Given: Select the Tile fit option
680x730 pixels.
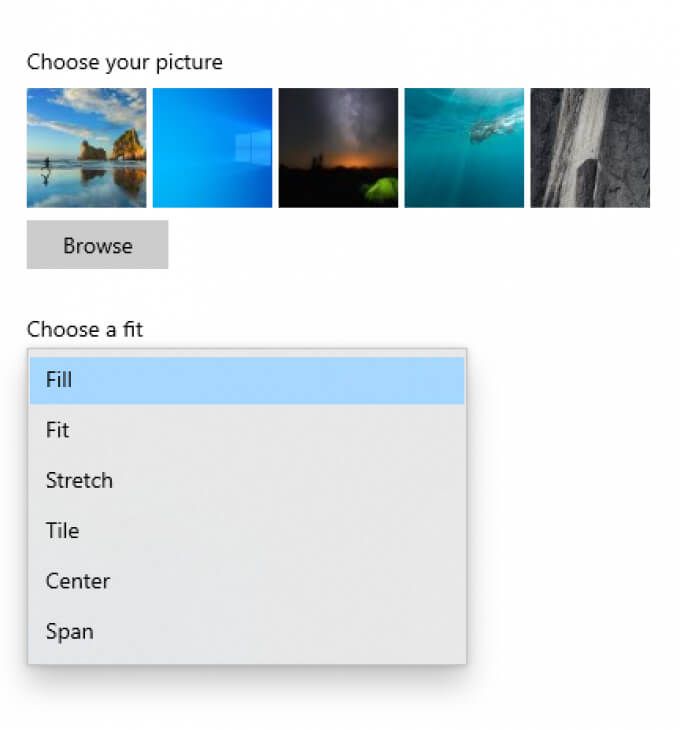Looking at the screenshot, I should 247,530.
